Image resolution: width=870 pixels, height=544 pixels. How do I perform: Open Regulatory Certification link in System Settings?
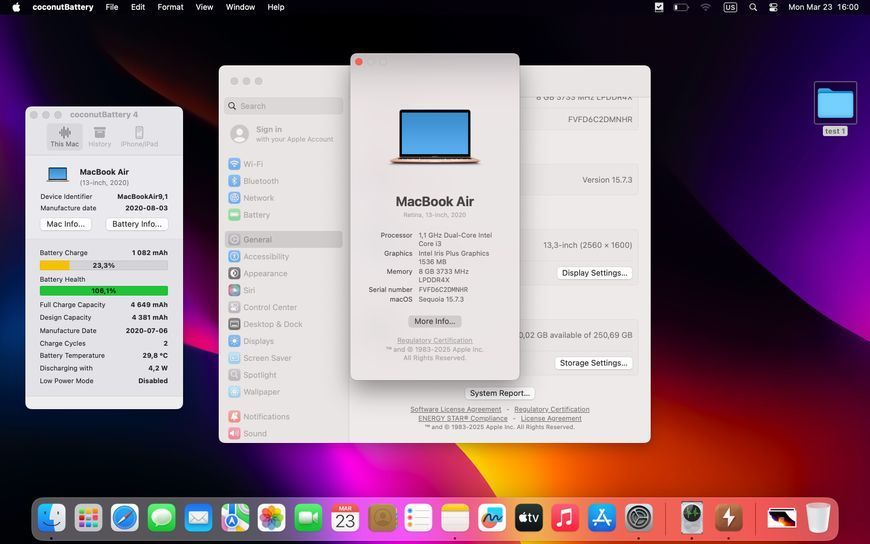coord(552,410)
